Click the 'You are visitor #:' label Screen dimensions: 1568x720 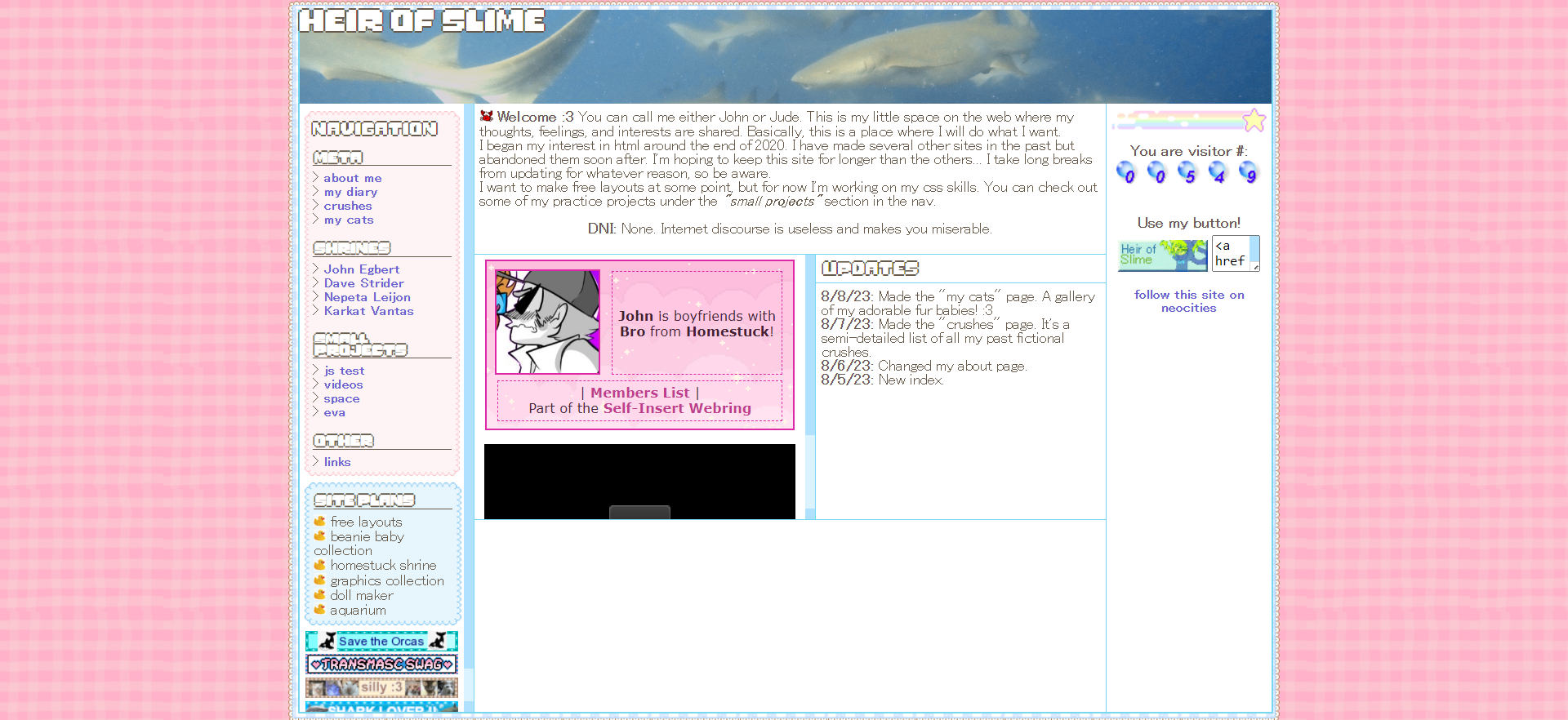[1189, 151]
